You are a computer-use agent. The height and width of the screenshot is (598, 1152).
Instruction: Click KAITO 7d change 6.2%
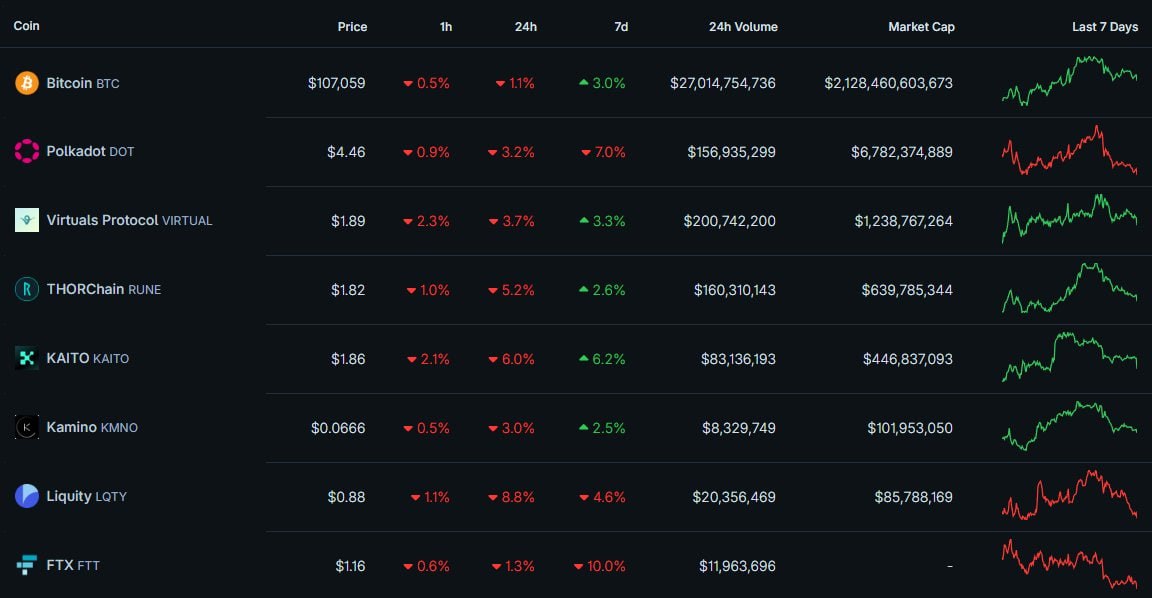pyautogui.click(x=602, y=359)
